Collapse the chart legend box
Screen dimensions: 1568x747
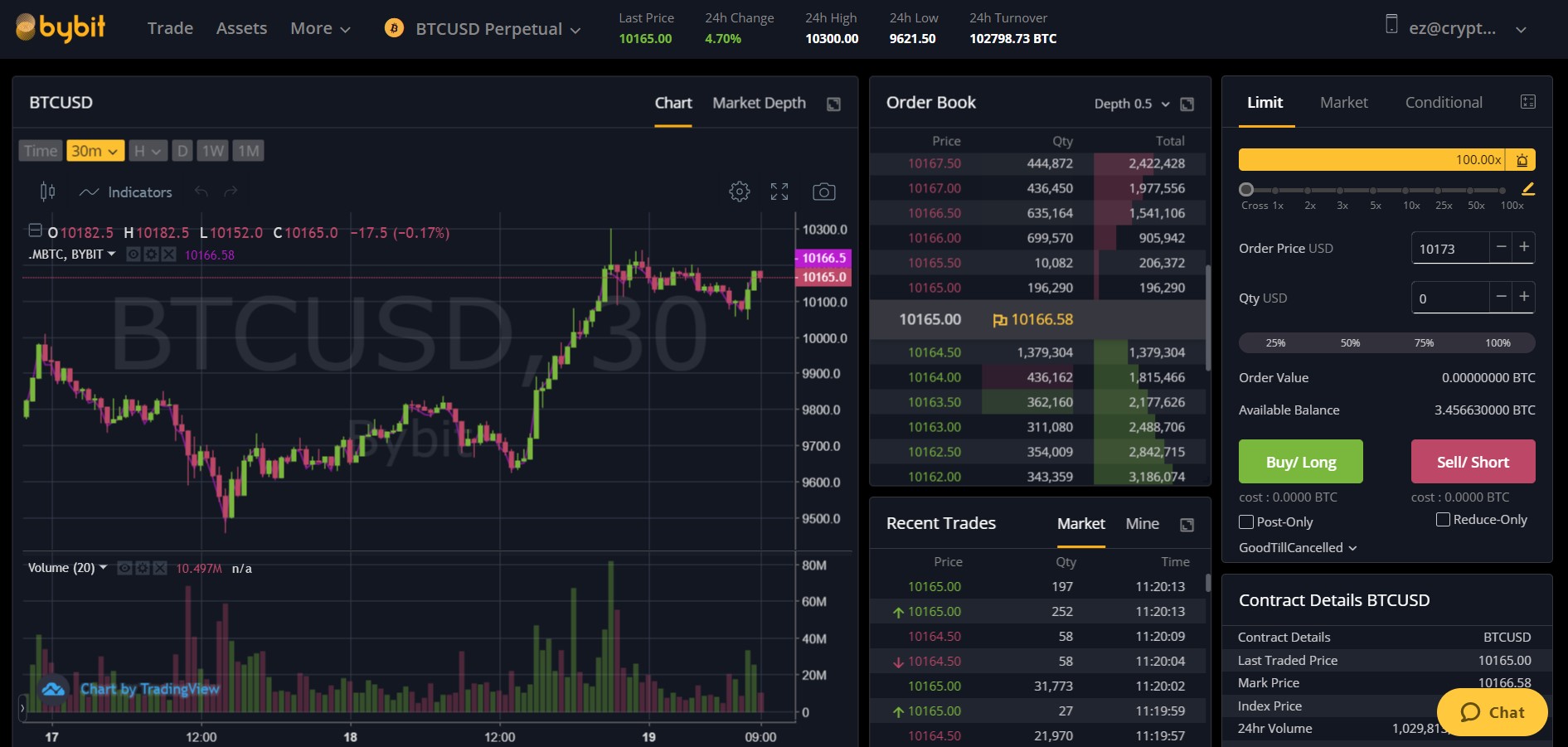tap(35, 230)
